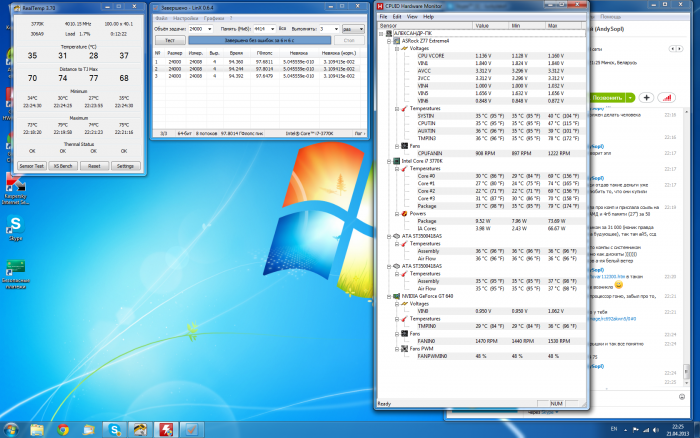The width and height of the screenshot is (700, 438).
Task: Collapse the NVIDIA GeForce GT 640 node
Action: (389, 296)
